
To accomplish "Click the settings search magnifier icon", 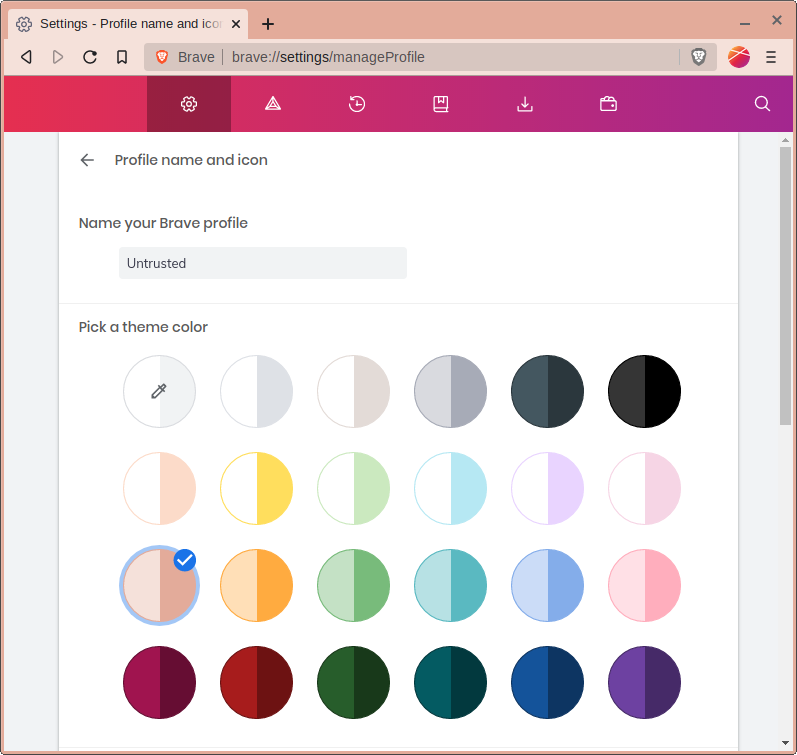I will [762, 104].
